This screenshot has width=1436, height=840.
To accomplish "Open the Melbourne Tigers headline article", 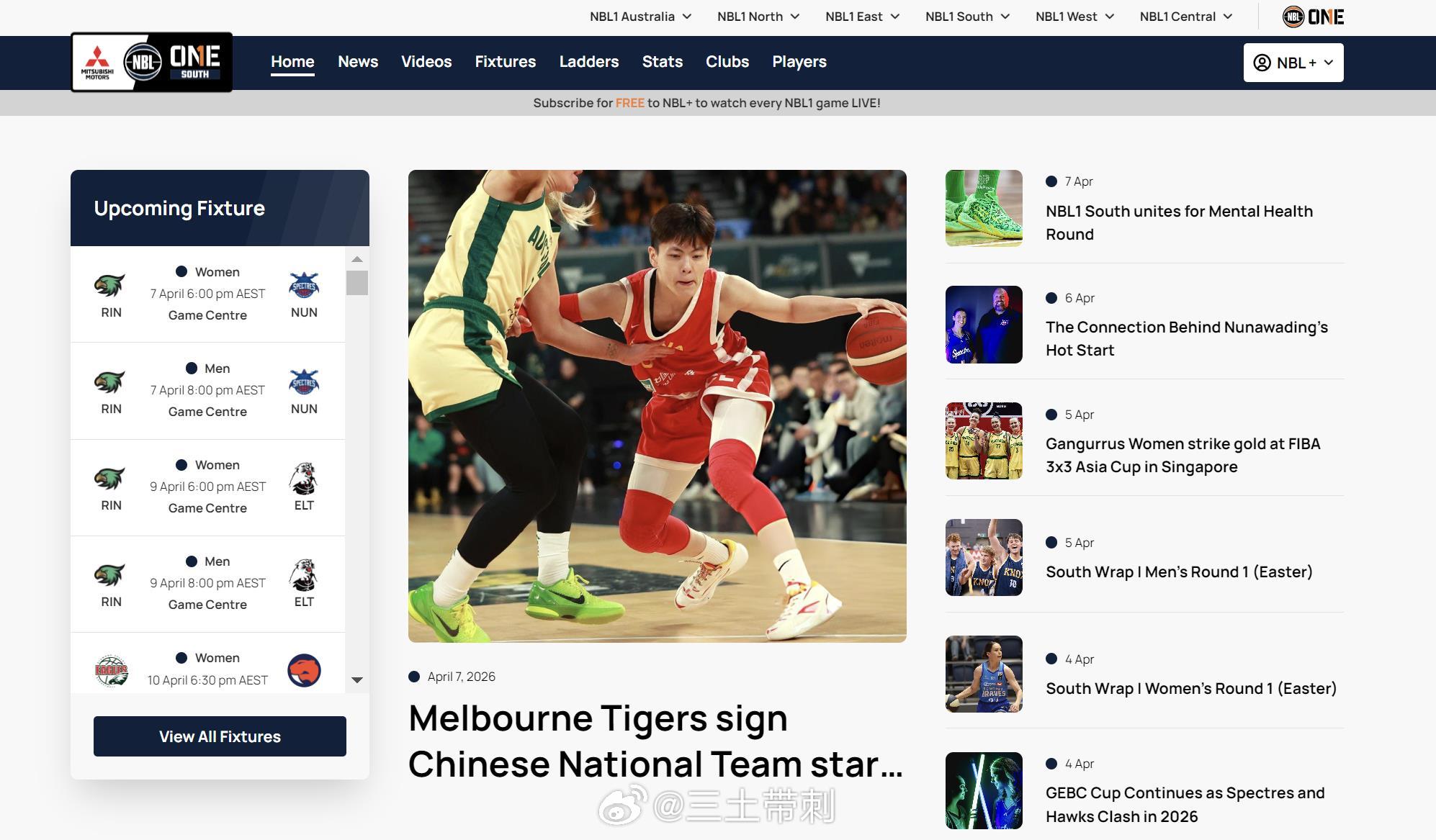I will pos(655,741).
